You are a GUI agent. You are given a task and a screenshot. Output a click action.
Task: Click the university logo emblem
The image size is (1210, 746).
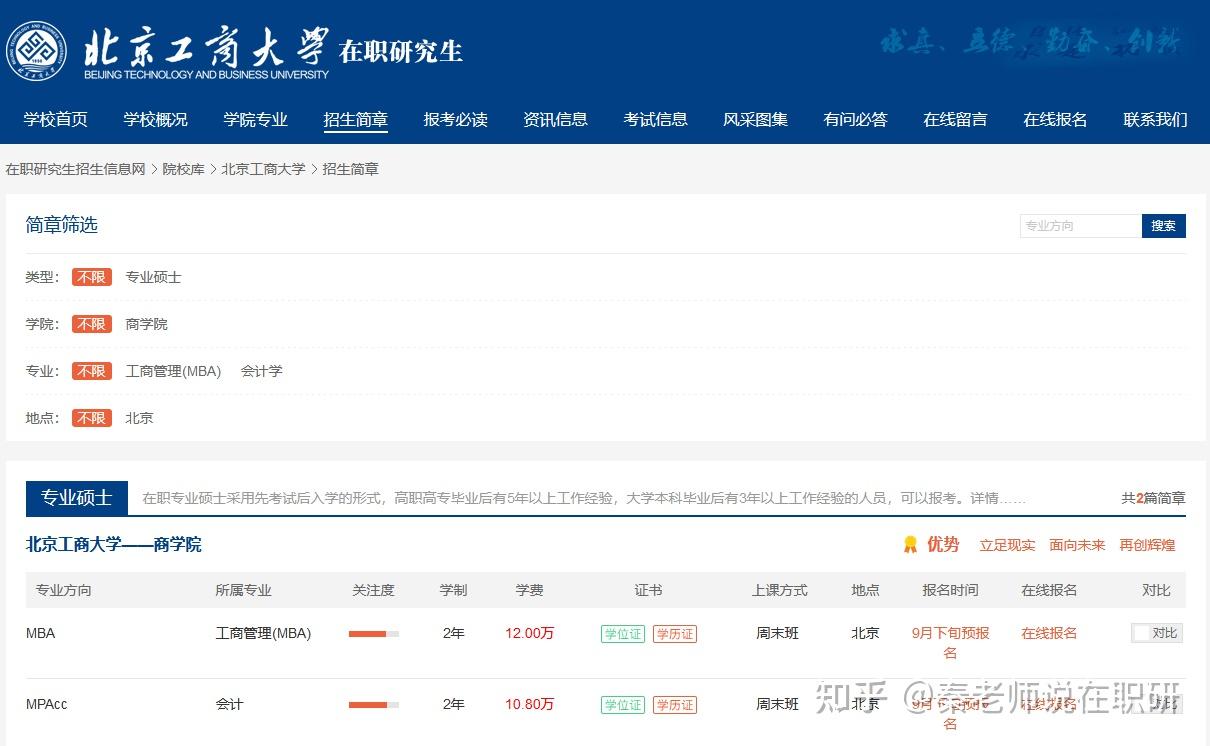point(37,51)
